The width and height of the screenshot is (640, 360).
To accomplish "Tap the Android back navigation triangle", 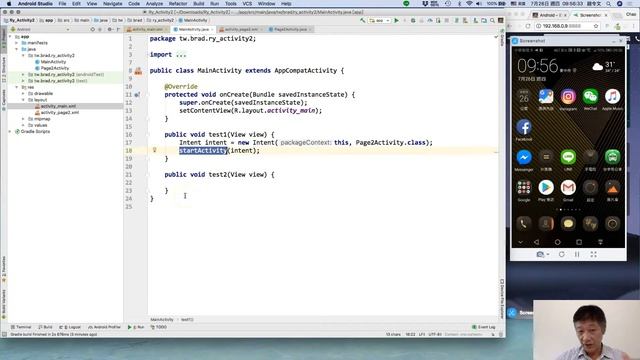I will (x=536, y=242).
